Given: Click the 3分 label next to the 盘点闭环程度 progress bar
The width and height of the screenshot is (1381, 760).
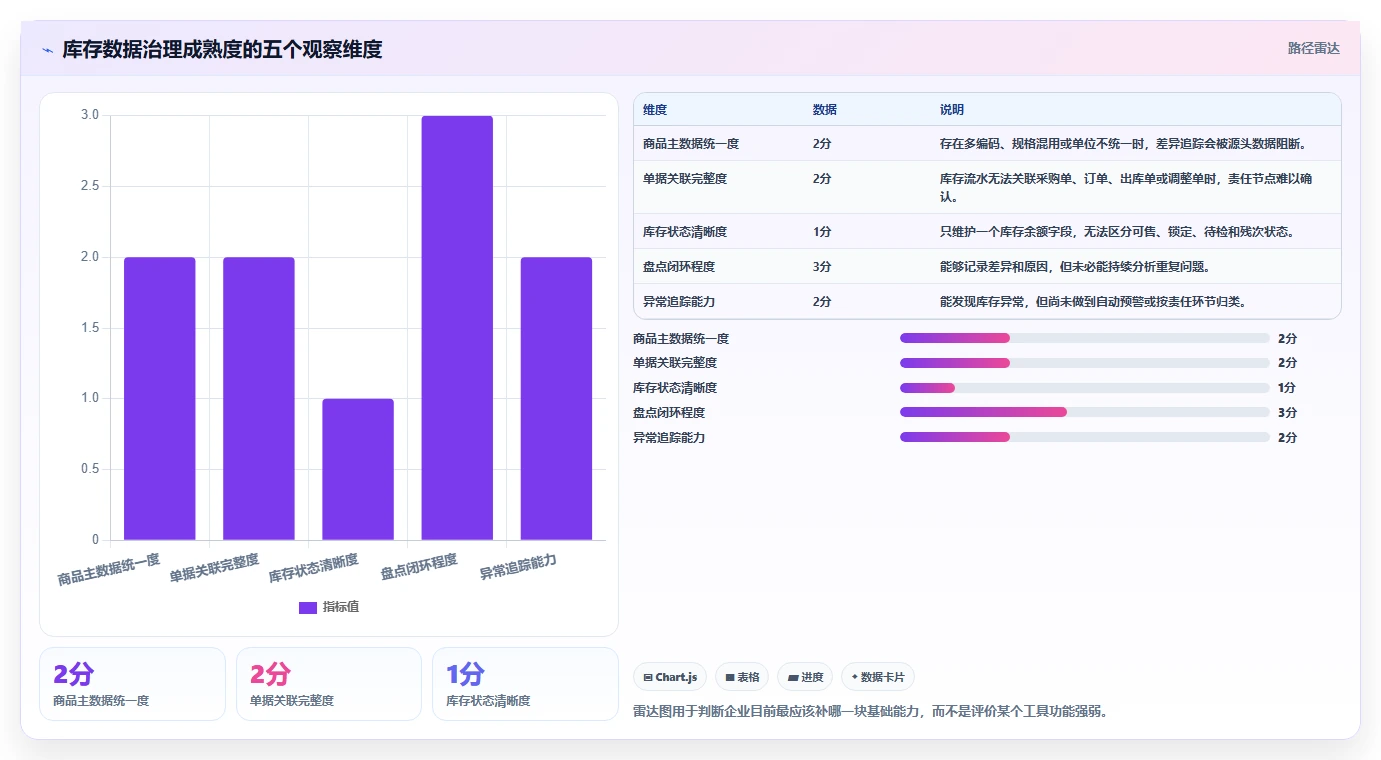Looking at the screenshot, I should coord(1287,412).
